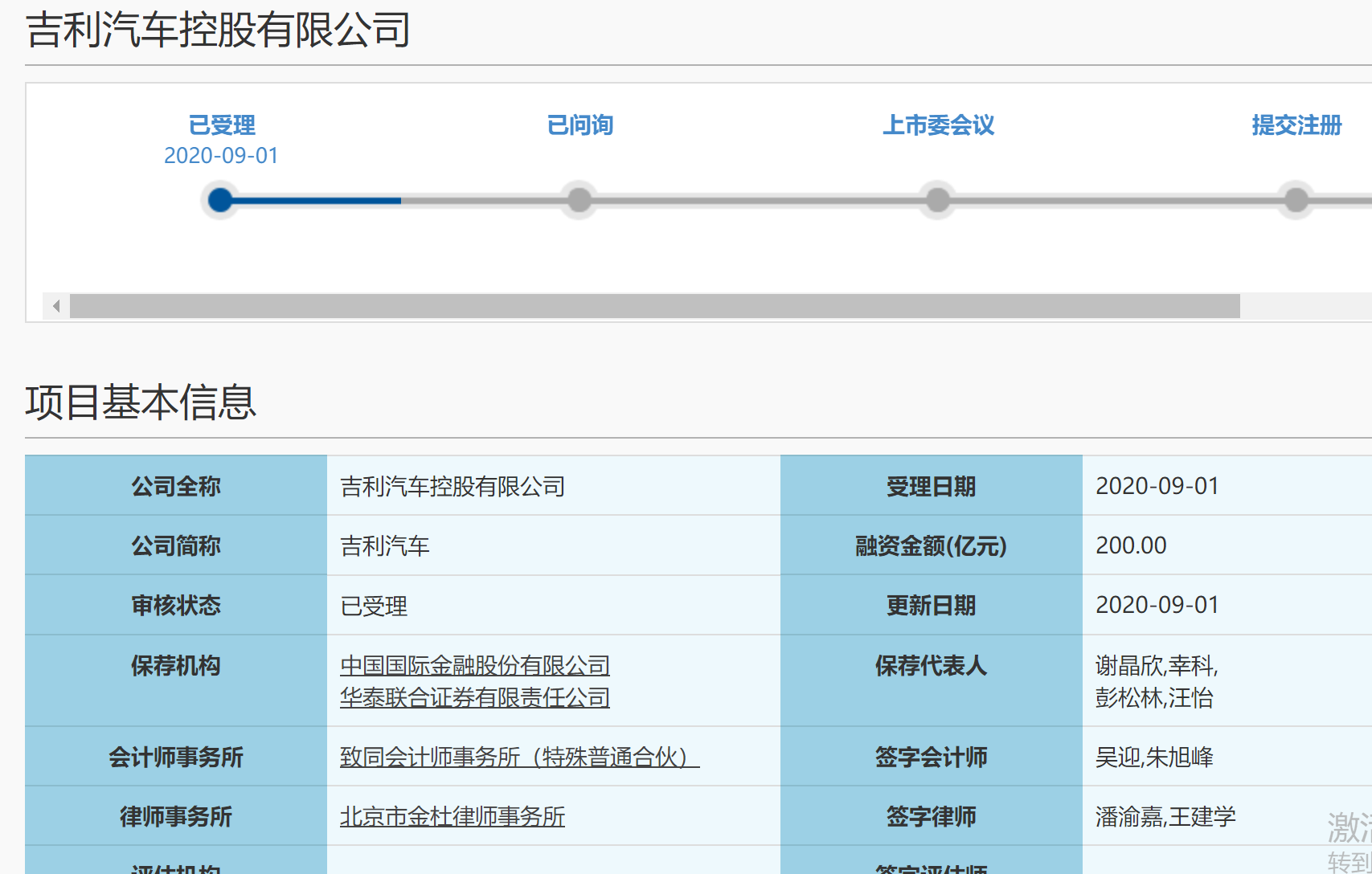This screenshot has width=1372, height=874.
Task: Click the horizontal scrollbar thumb in timeline
Action: (x=655, y=306)
